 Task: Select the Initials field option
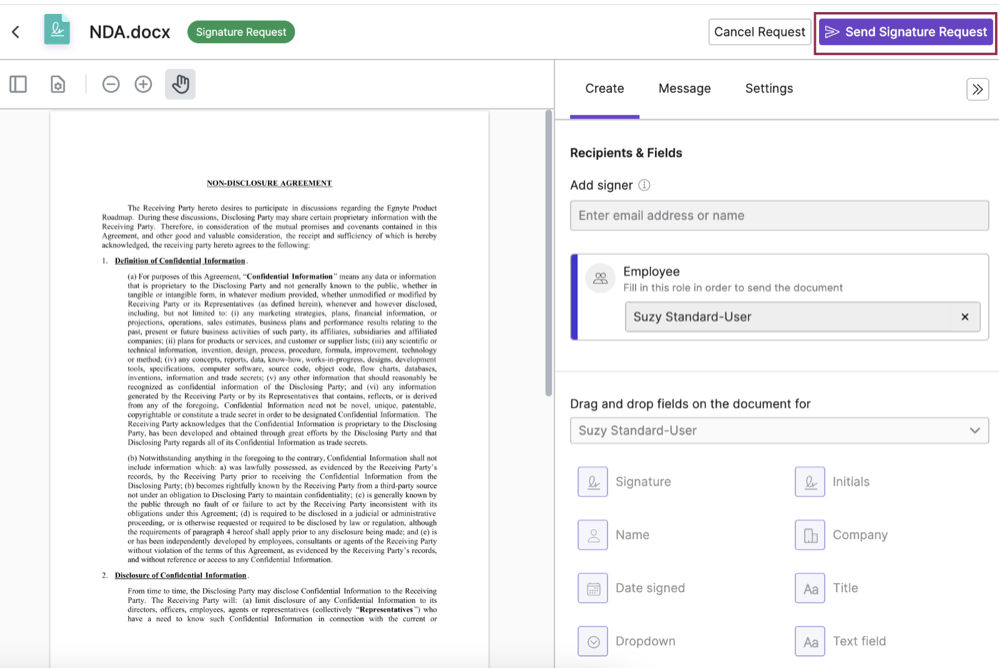click(x=851, y=481)
